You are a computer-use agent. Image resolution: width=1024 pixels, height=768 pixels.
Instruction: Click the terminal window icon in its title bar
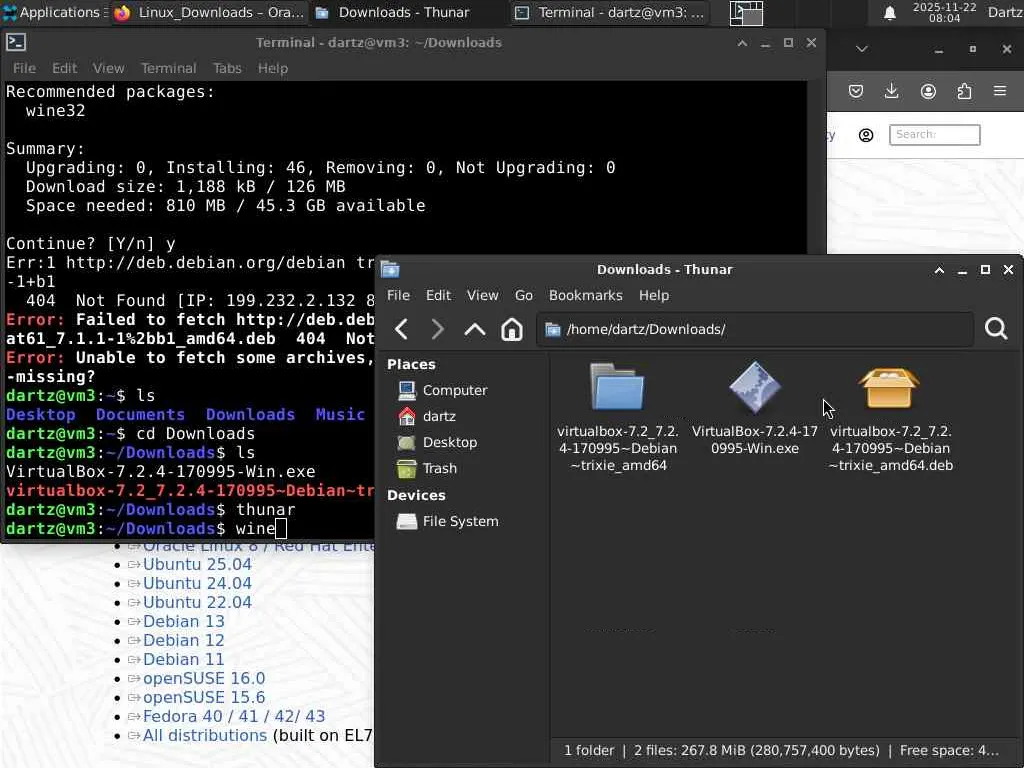[16, 42]
